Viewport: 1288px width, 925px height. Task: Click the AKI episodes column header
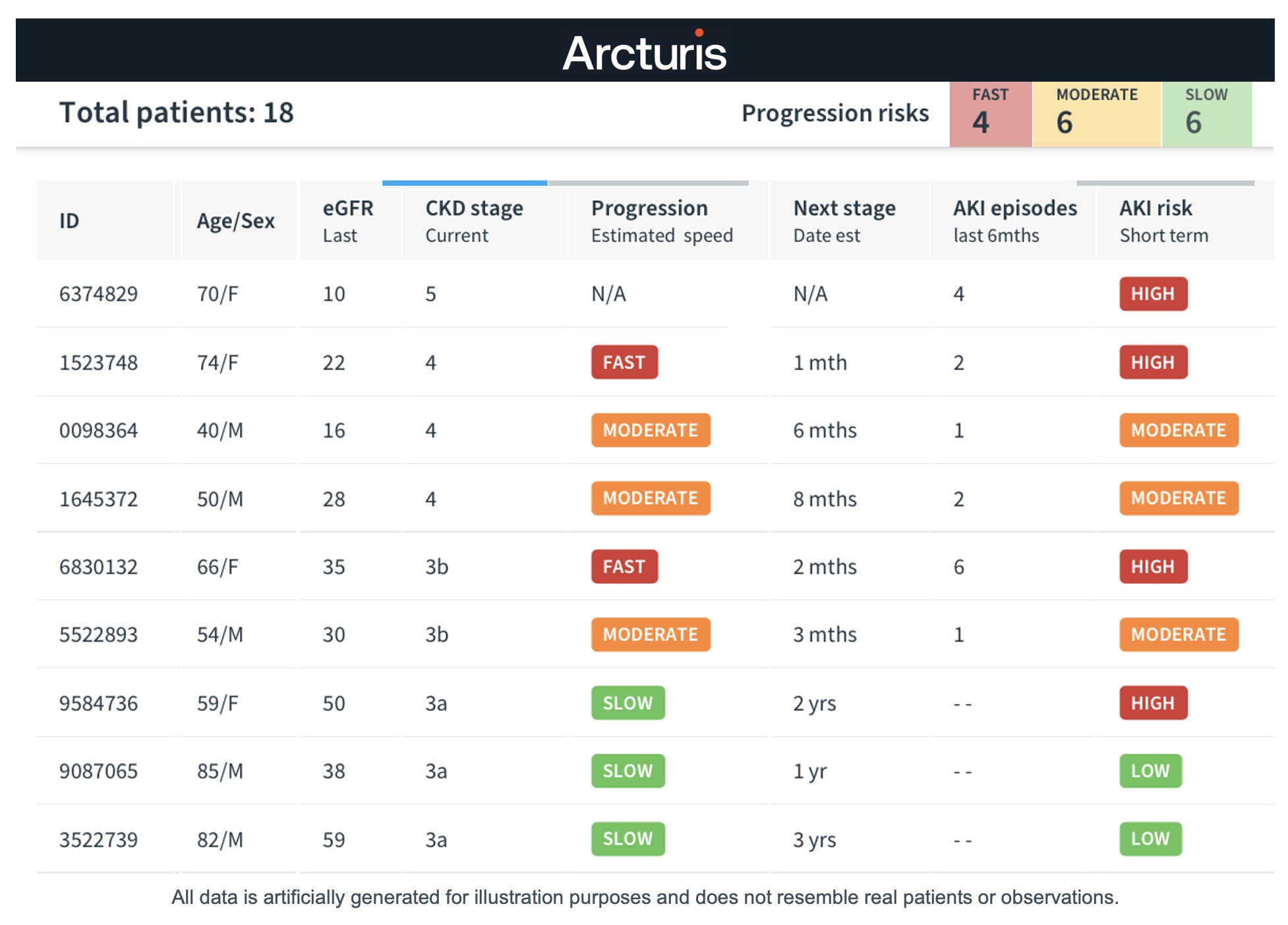[1014, 220]
